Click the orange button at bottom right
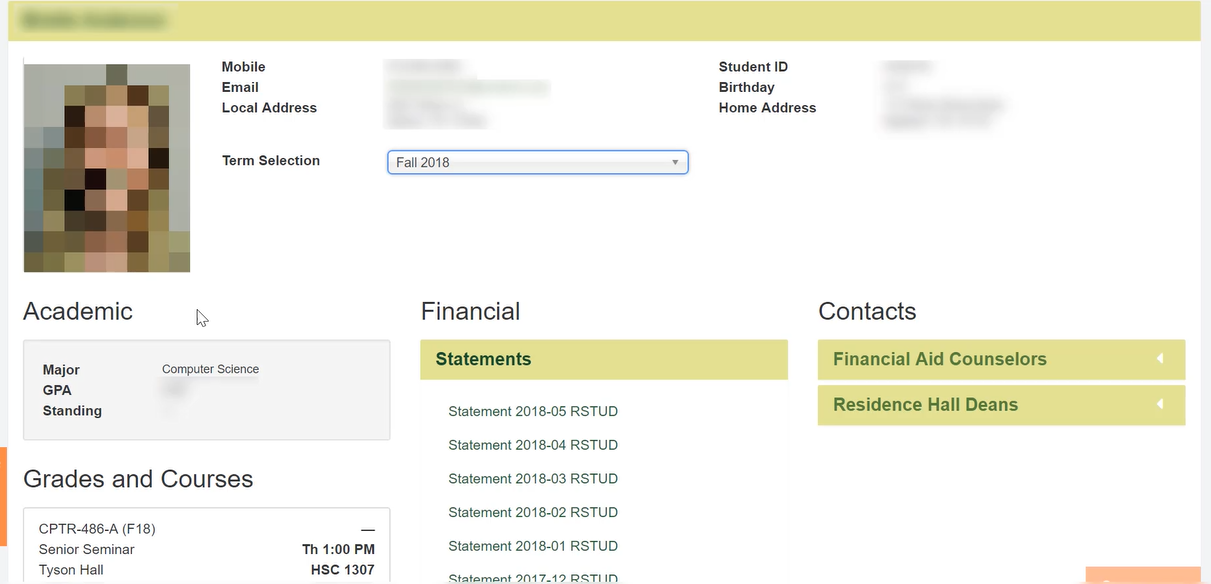Viewport: 1211px width, 584px height. [x=1142, y=576]
